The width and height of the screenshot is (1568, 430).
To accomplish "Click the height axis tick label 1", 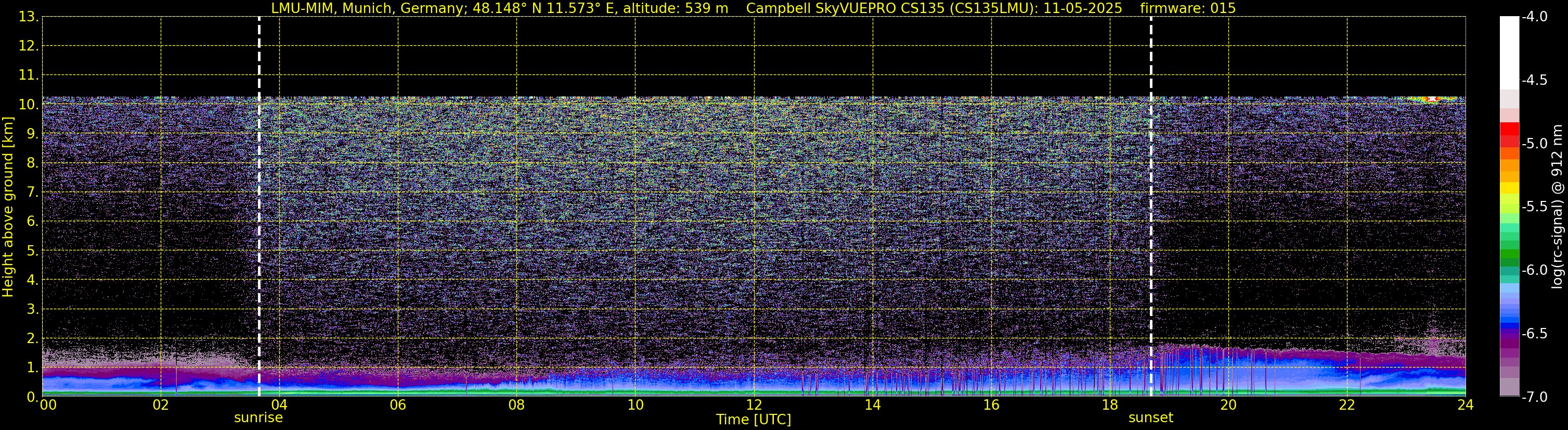I will (32, 368).
